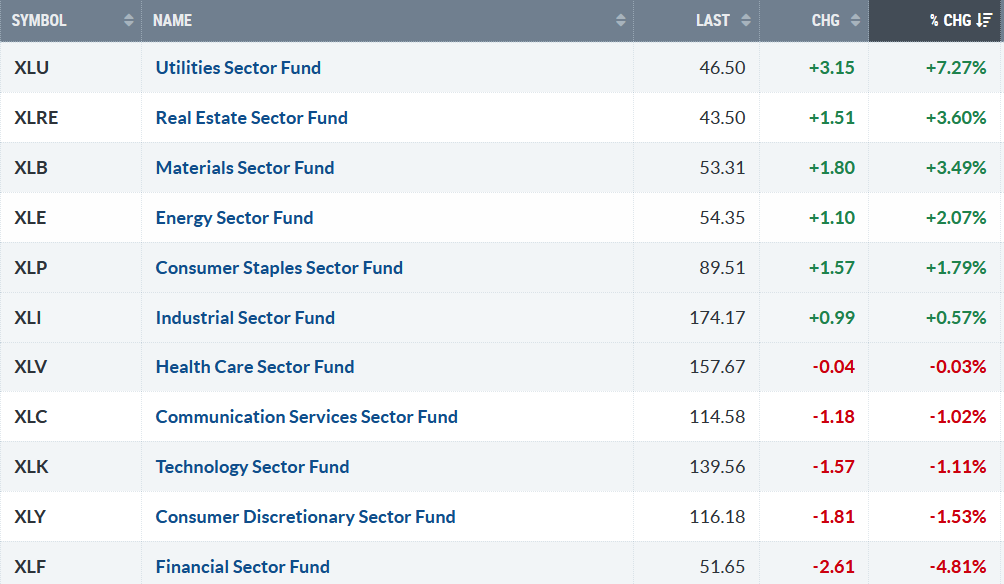The height and width of the screenshot is (584, 1004).
Task: Click the SYMBOL column header
Action: (x=39, y=20)
